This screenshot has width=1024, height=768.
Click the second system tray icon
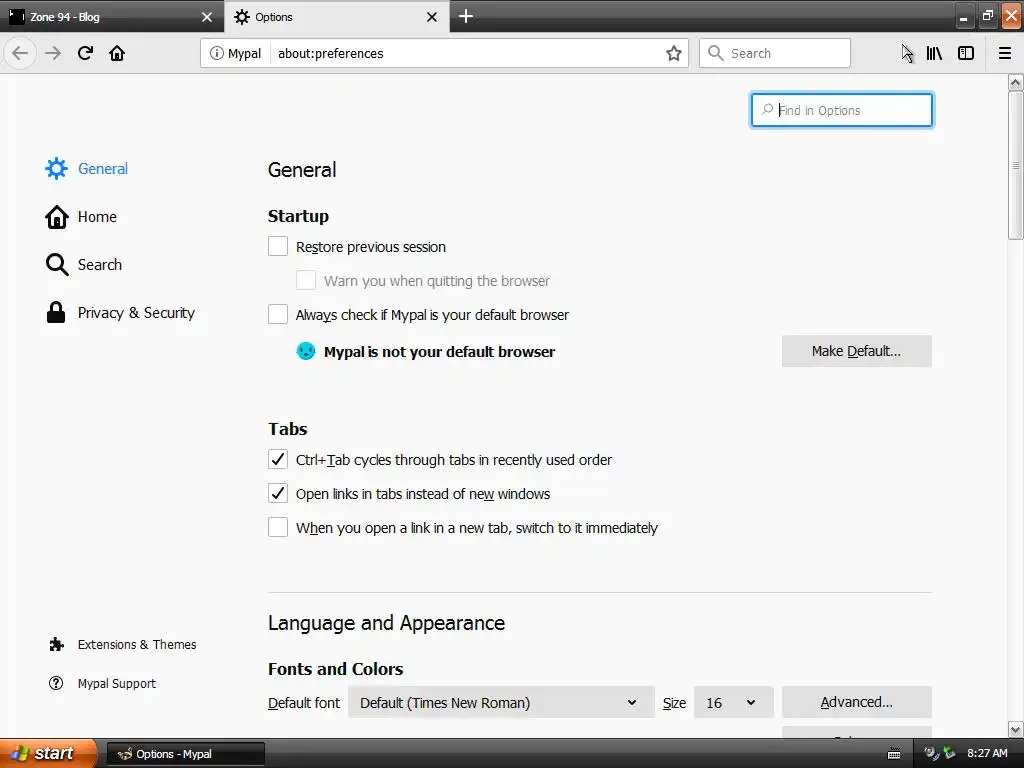(949, 754)
